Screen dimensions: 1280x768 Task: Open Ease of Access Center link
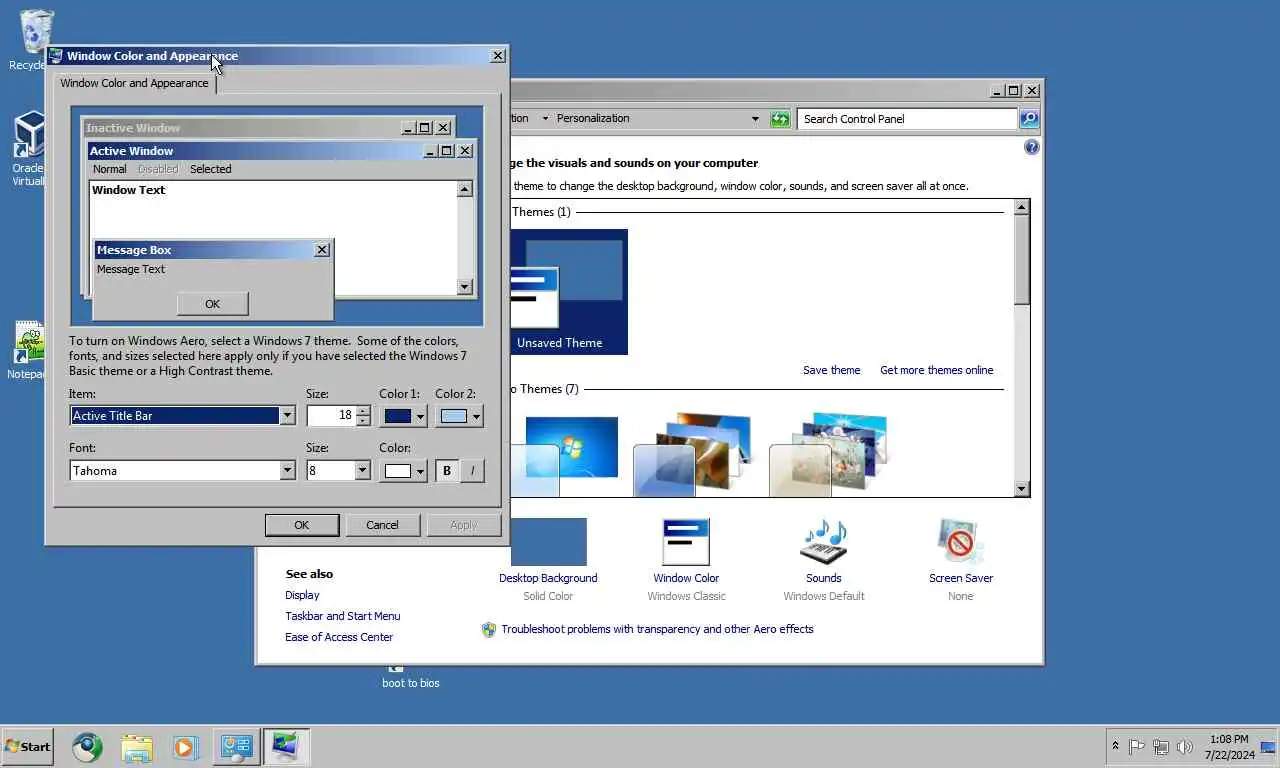tap(339, 637)
